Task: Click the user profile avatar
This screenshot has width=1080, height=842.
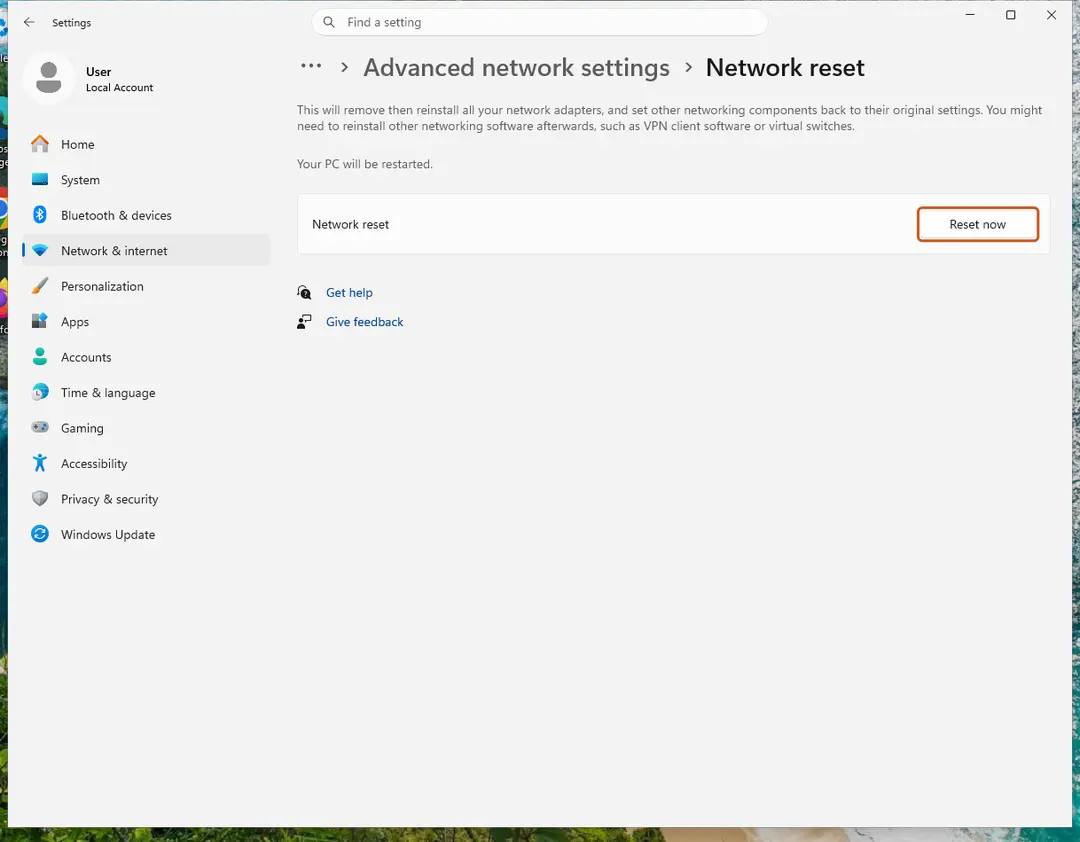Action: 48,77
